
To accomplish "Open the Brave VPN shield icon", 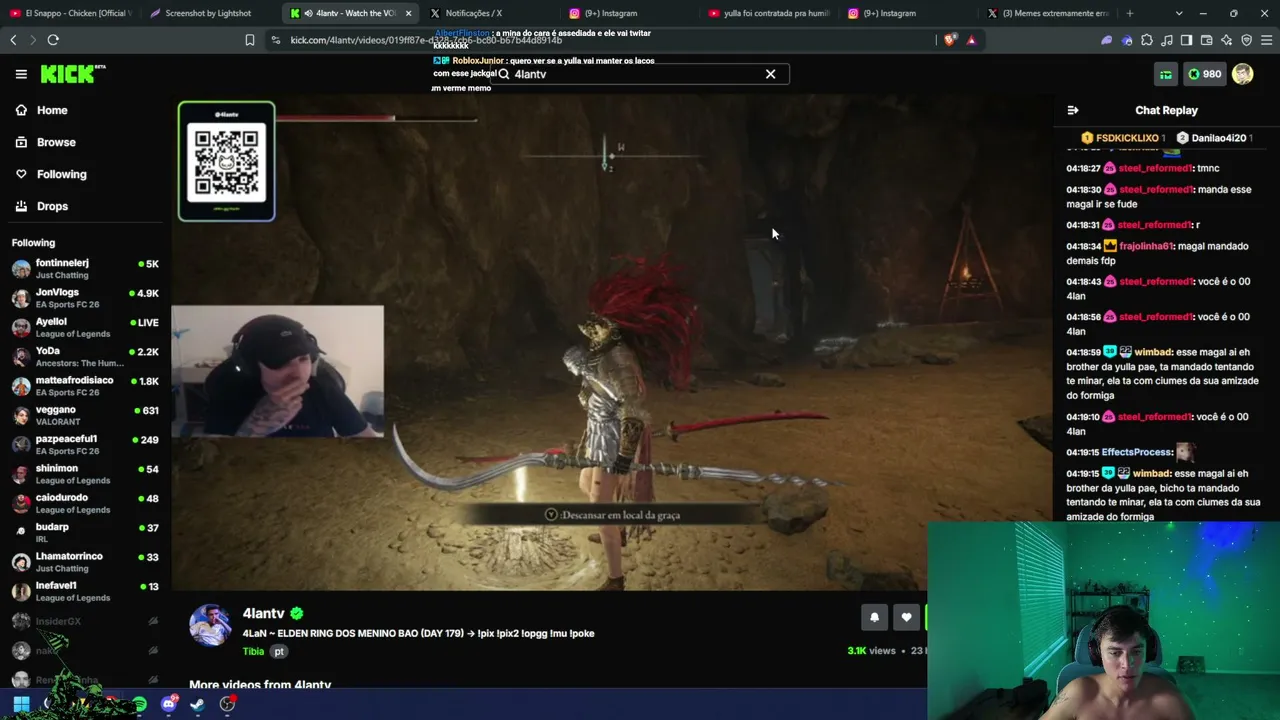I will pyautogui.click(x=1246, y=40).
